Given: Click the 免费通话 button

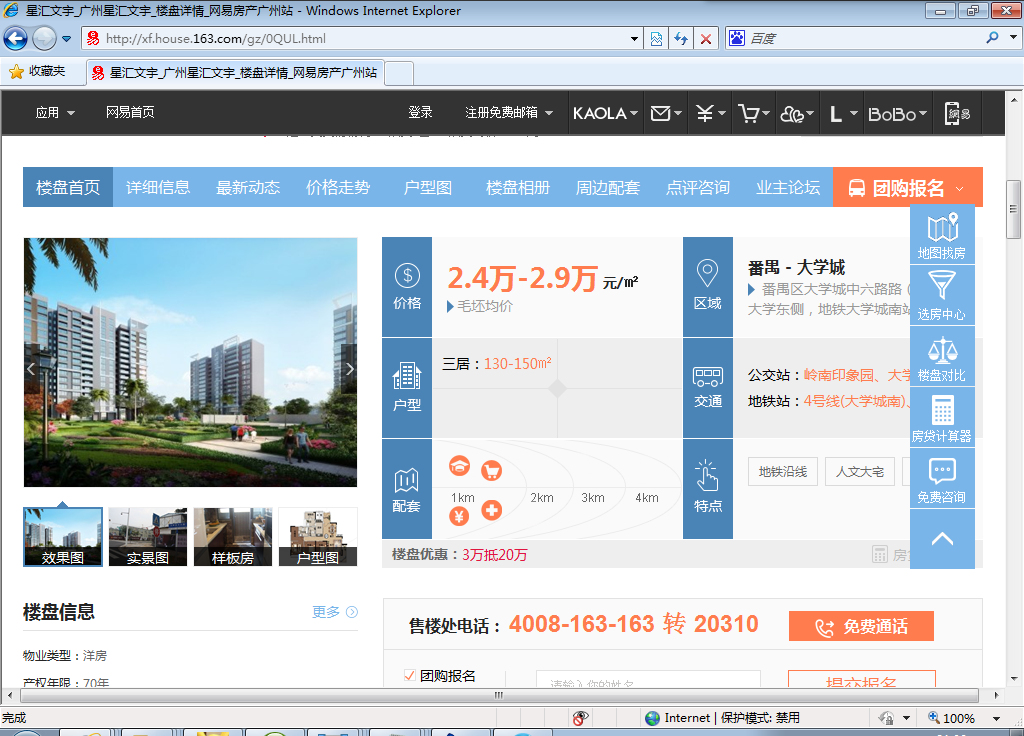Looking at the screenshot, I should point(861,627).
